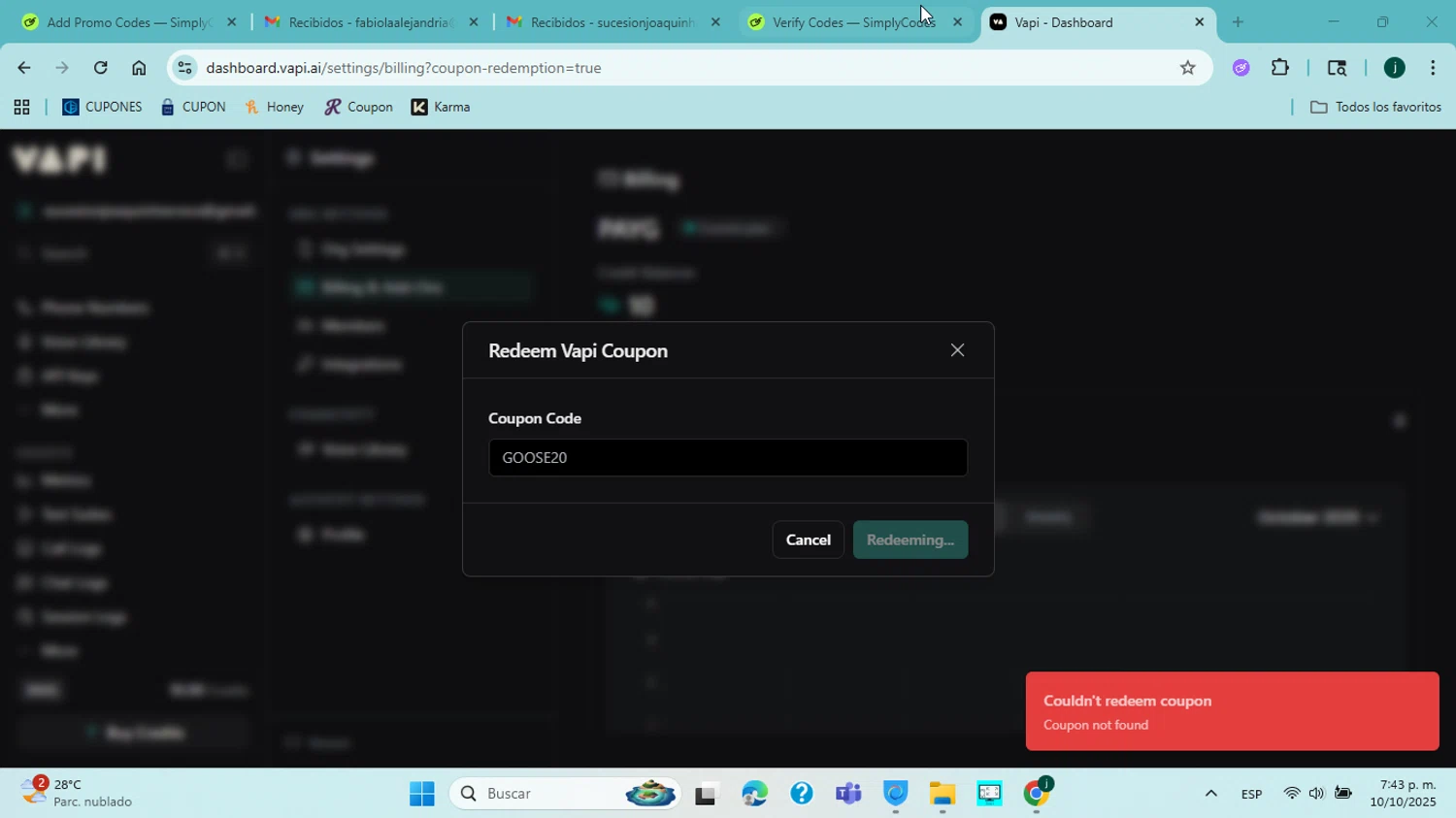This screenshot has width=1456, height=818.
Task: Go back to previous page
Action: (23, 68)
